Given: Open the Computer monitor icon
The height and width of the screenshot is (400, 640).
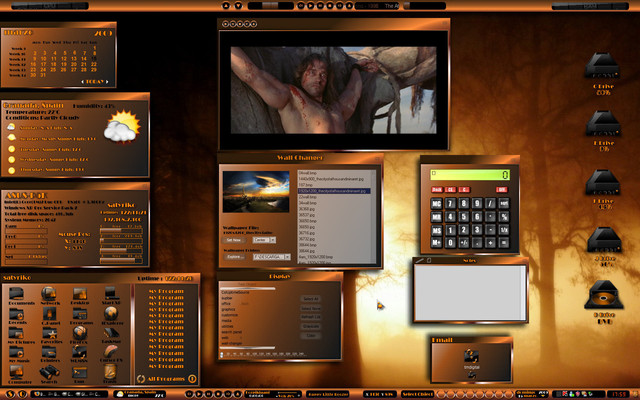Looking at the screenshot, I should pos(16,372).
